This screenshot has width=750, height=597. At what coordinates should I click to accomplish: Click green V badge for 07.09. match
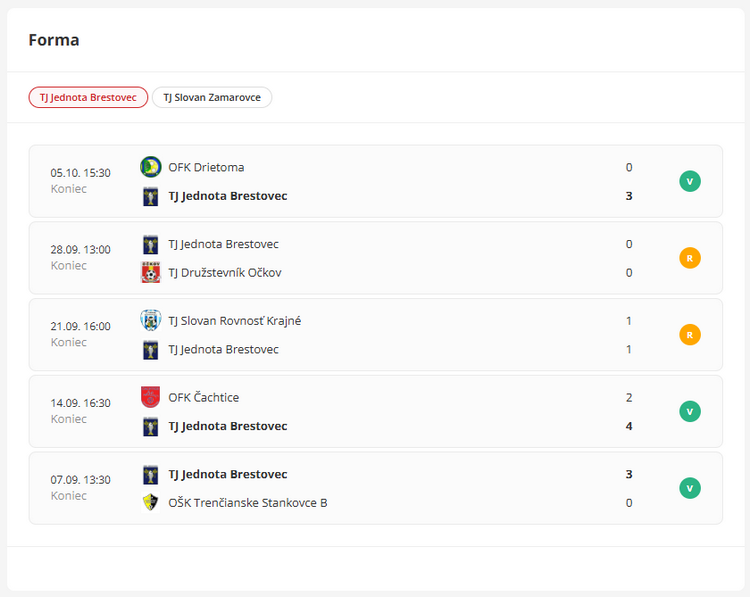click(x=690, y=488)
